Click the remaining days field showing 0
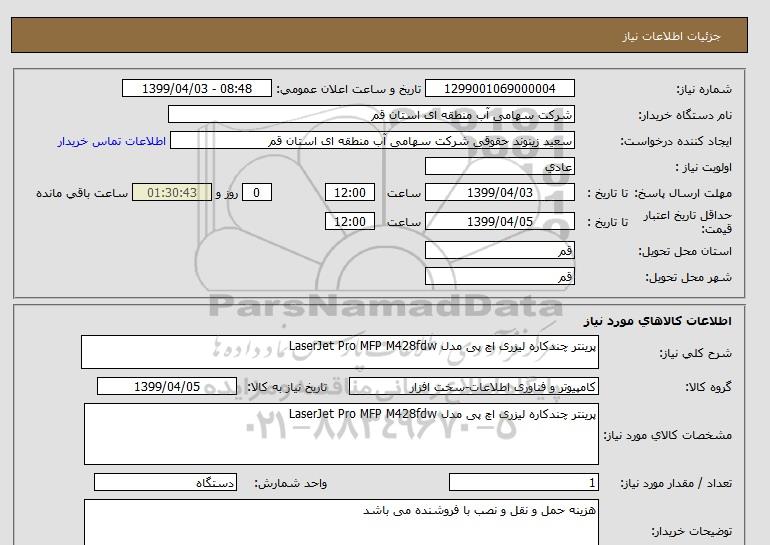Screen dimensions: 770x545 pos(256,192)
